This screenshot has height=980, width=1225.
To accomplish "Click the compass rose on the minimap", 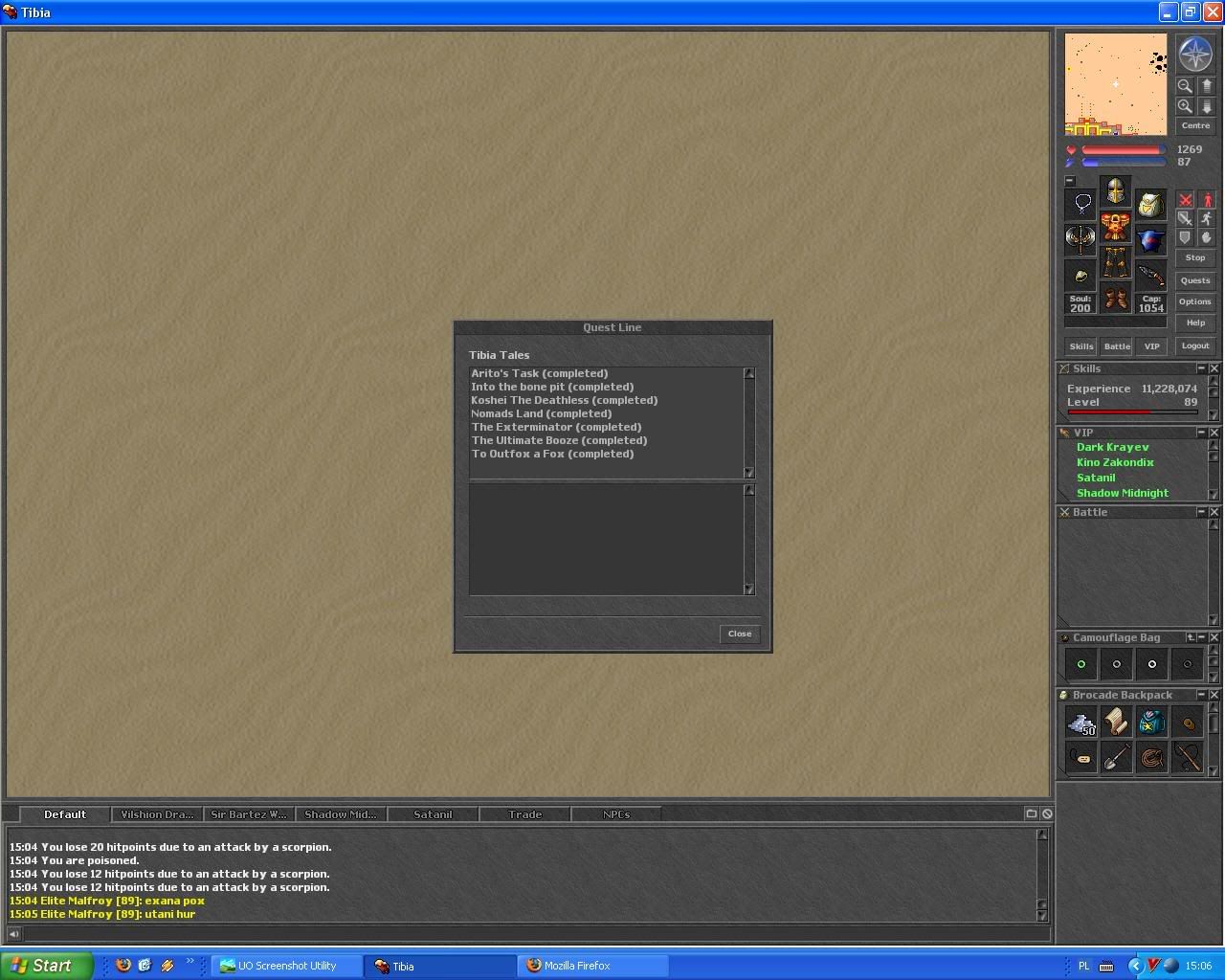I will click(x=1195, y=55).
